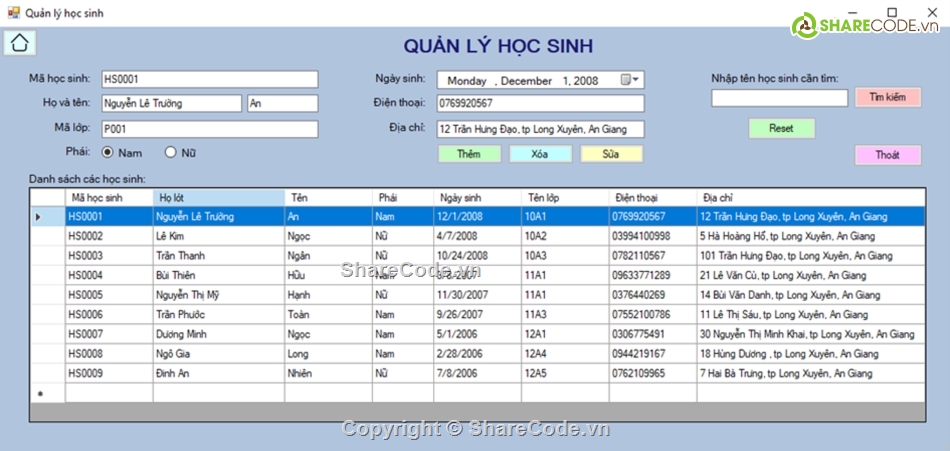
Task: Click the Lê Kim cell
Action: (x=219, y=236)
